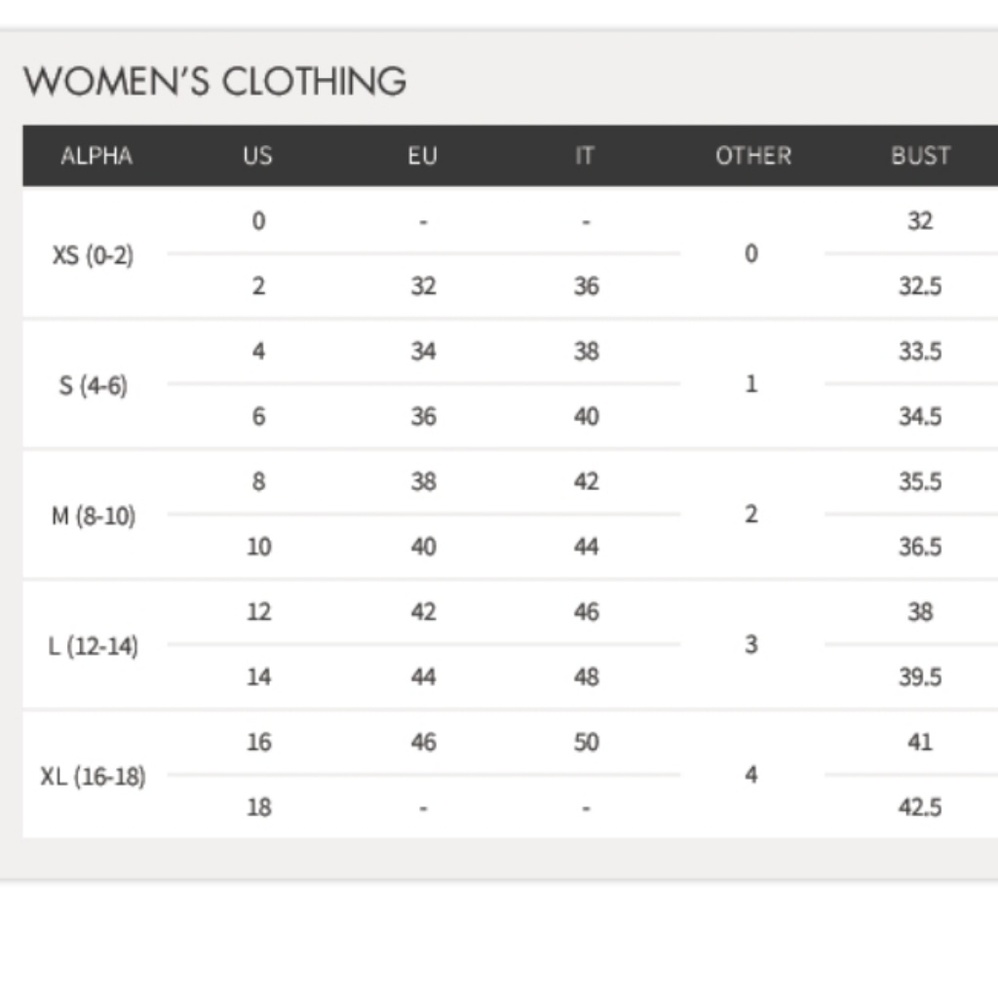Select the bust value 33.5
The image size is (998, 1000).
[920, 352]
